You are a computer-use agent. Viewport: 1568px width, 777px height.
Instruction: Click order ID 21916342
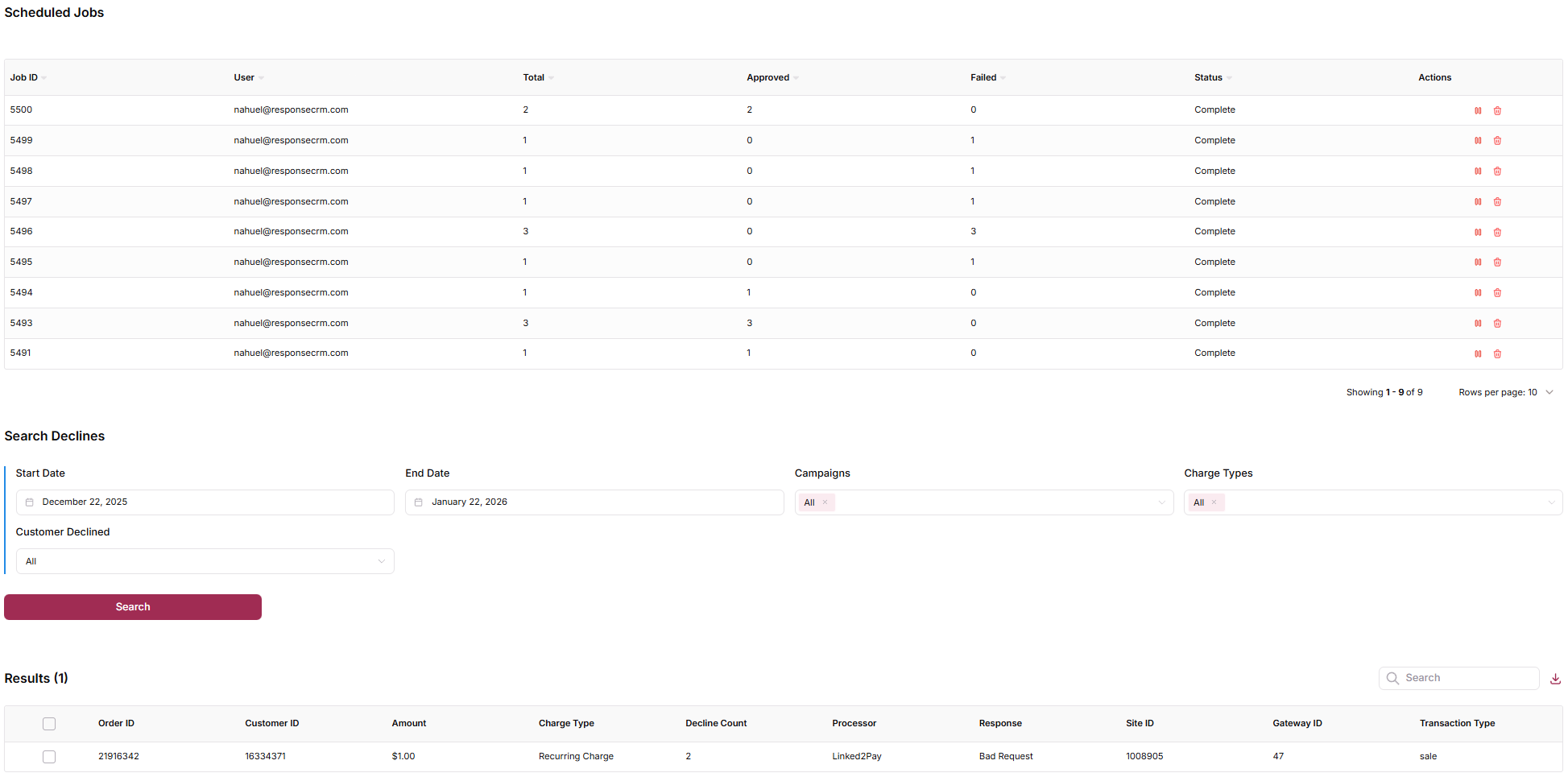pyautogui.click(x=118, y=757)
